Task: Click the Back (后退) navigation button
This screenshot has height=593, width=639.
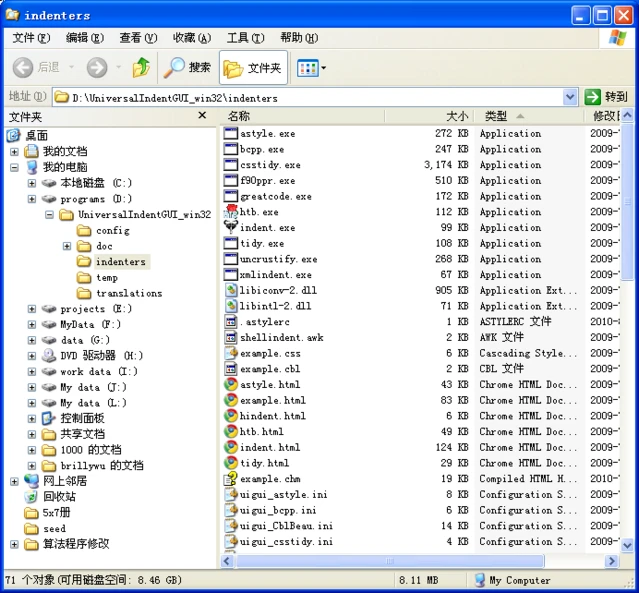Action: [x=38, y=67]
